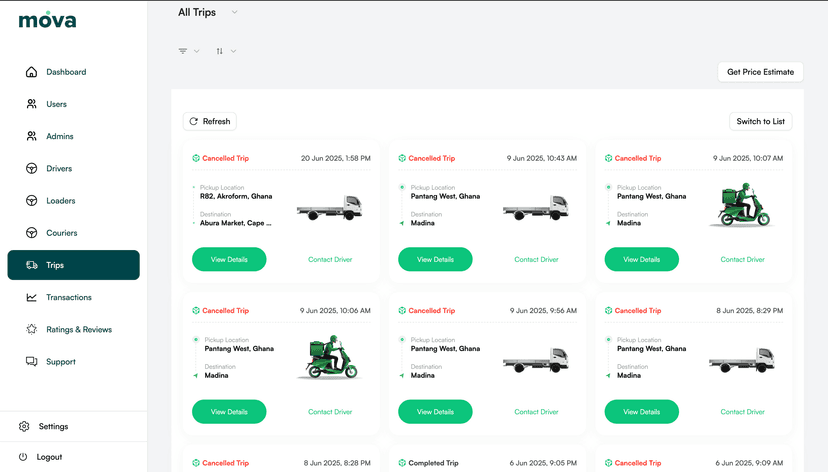Open the Users menu item
The height and width of the screenshot is (472, 828).
(56, 104)
